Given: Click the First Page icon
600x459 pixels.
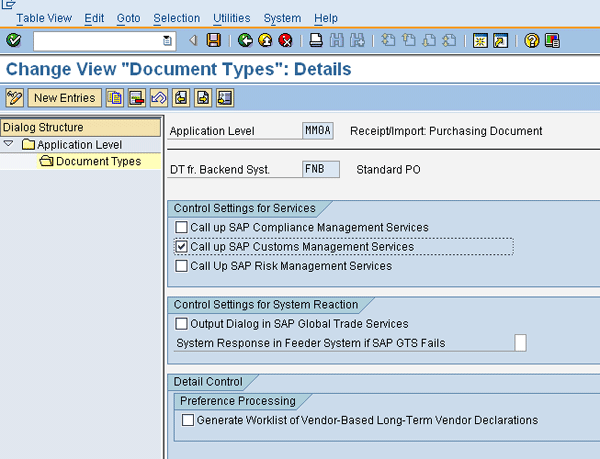Looking at the screenshot, I should (388, 40).
